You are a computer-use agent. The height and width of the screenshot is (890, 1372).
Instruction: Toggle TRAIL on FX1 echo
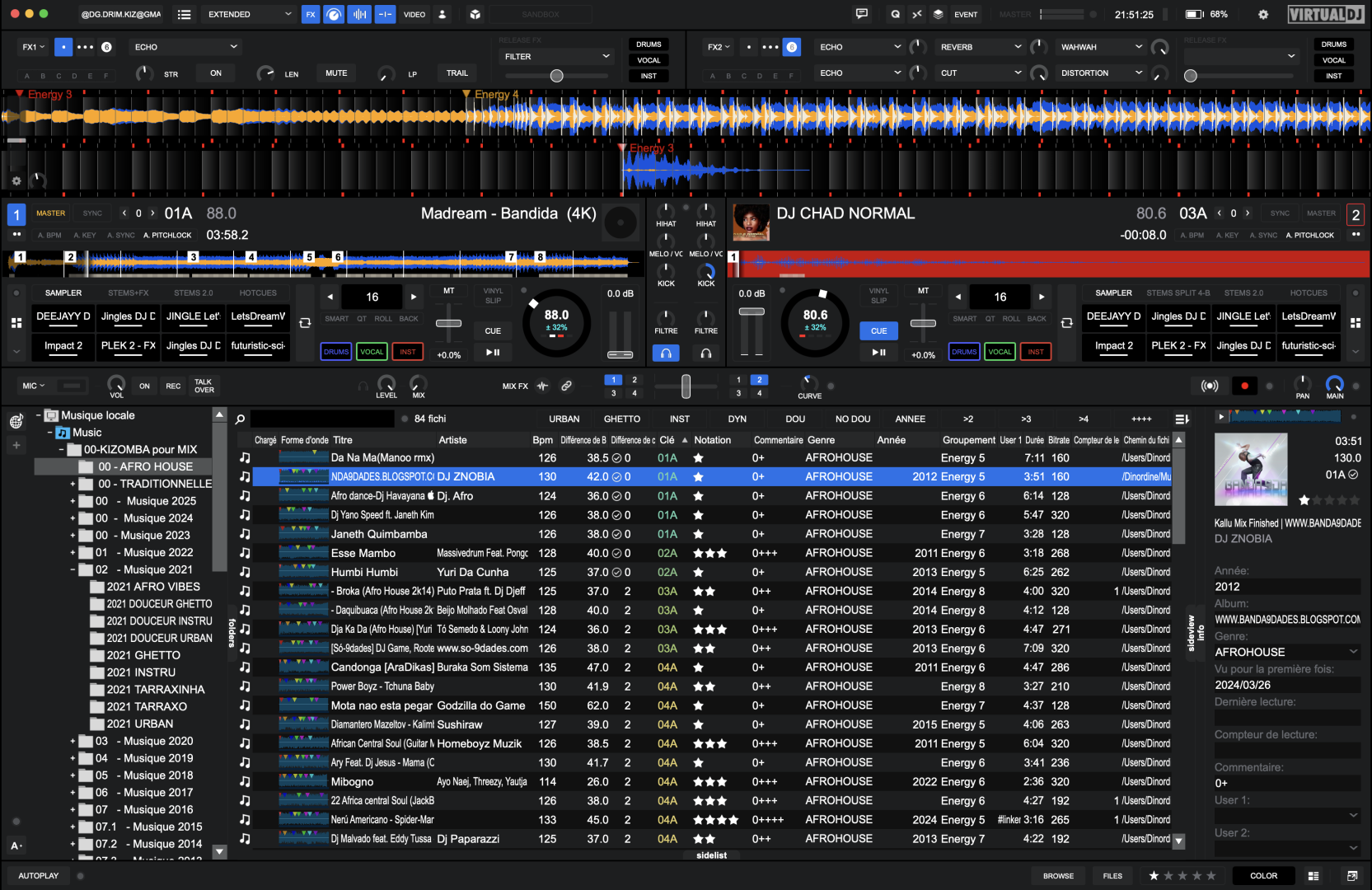coord(457,73)
